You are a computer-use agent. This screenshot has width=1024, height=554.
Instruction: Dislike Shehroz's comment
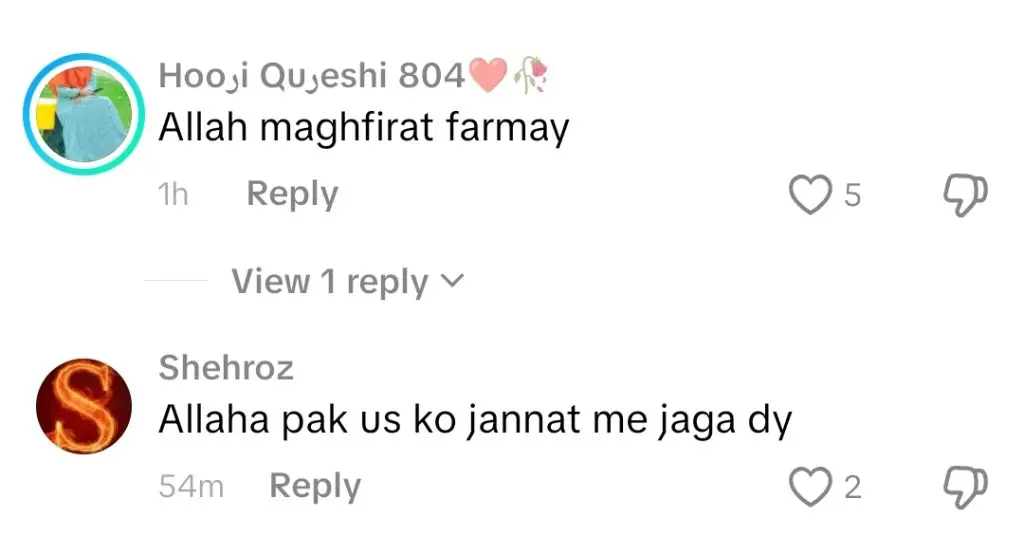(x=965, y=487)
